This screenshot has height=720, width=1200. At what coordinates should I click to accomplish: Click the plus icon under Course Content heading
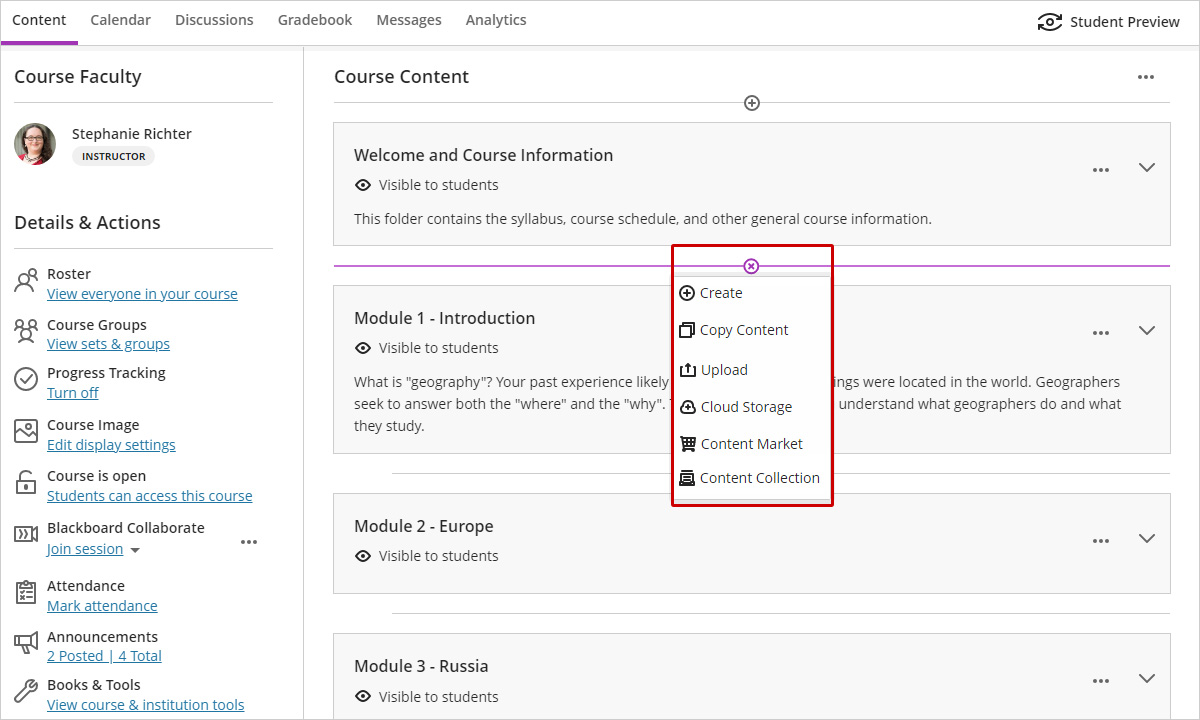(752, 103)
